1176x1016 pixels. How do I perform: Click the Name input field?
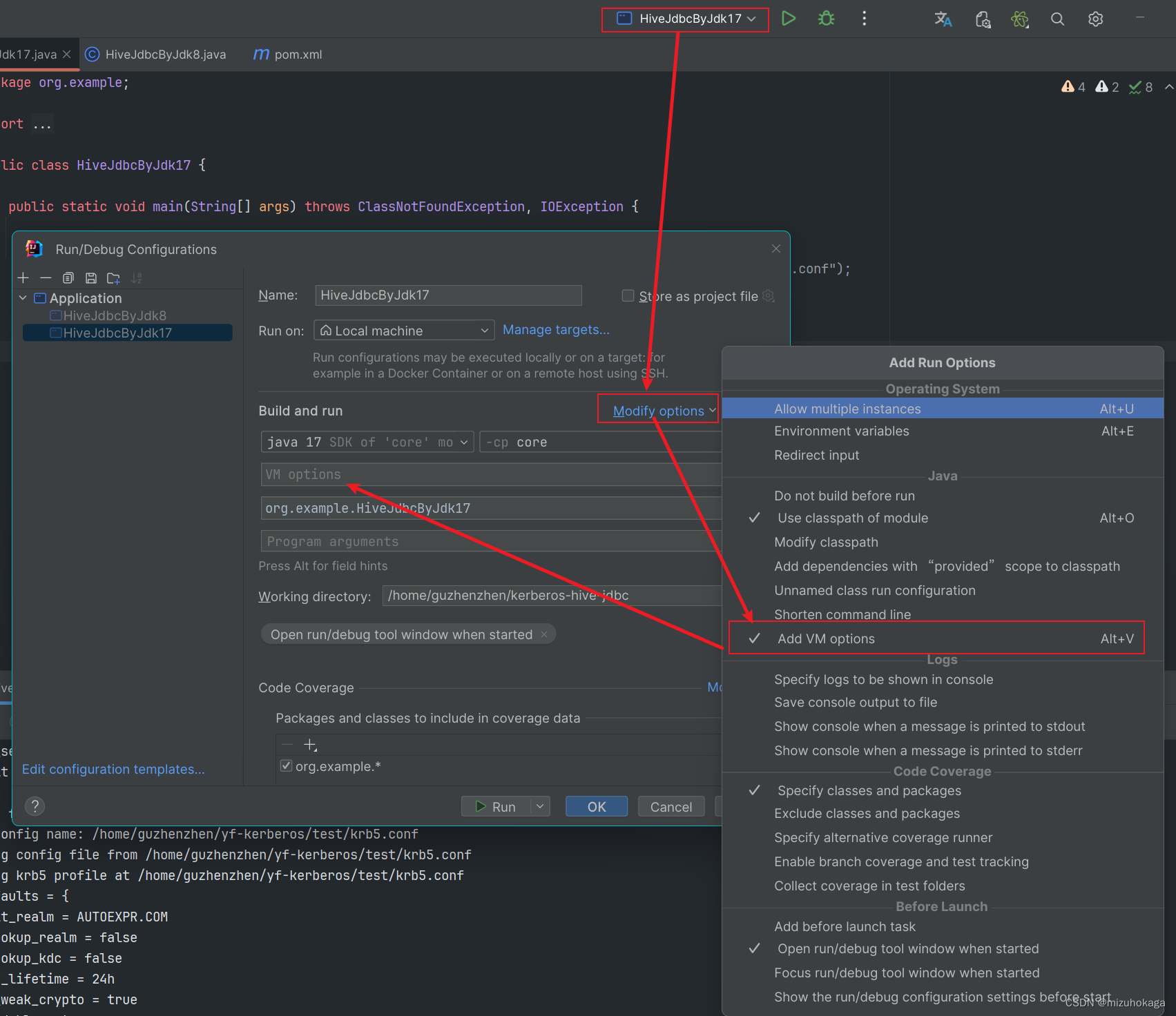448,295
